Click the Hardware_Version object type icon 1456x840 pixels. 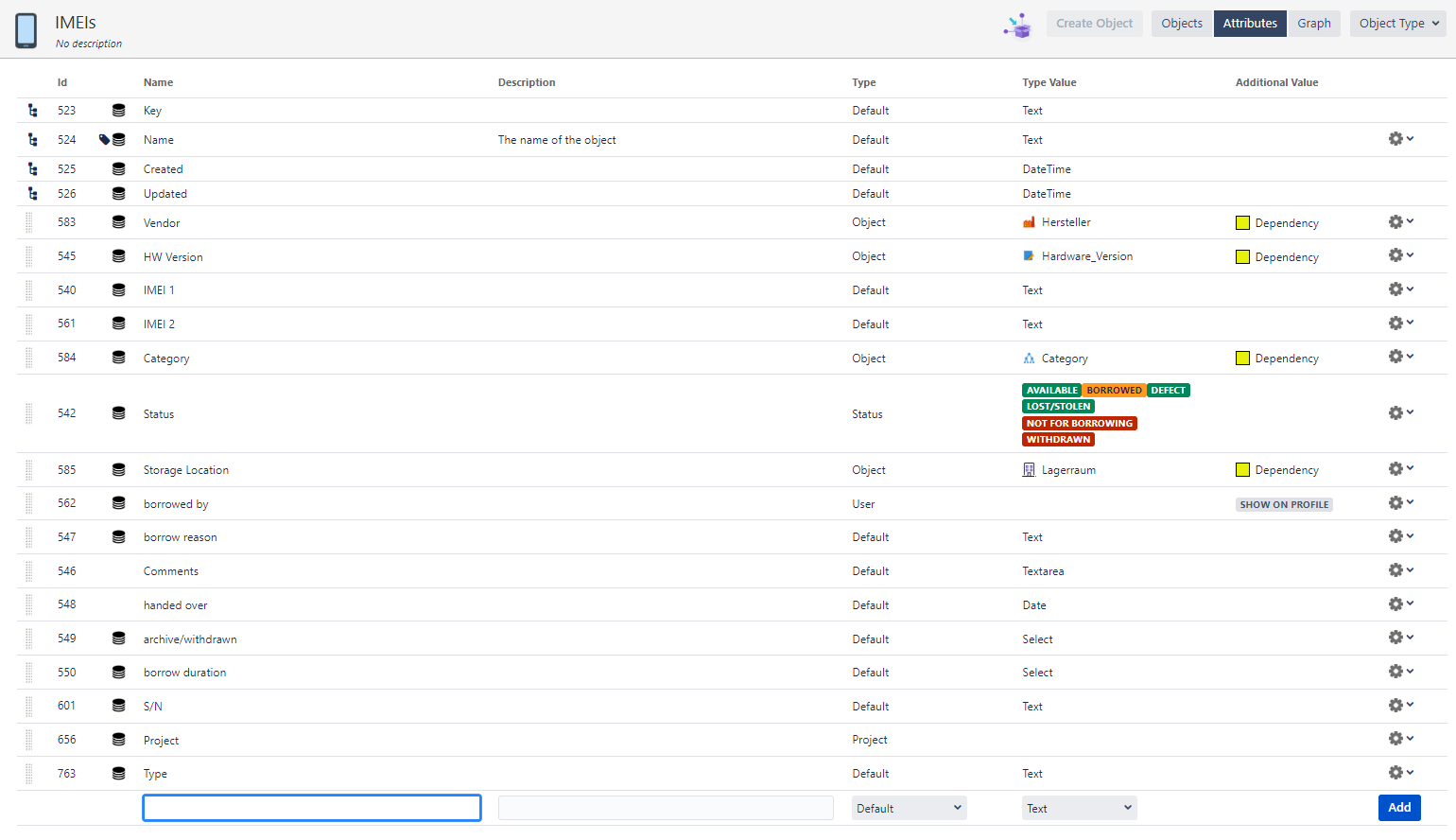click(1029, 255)
